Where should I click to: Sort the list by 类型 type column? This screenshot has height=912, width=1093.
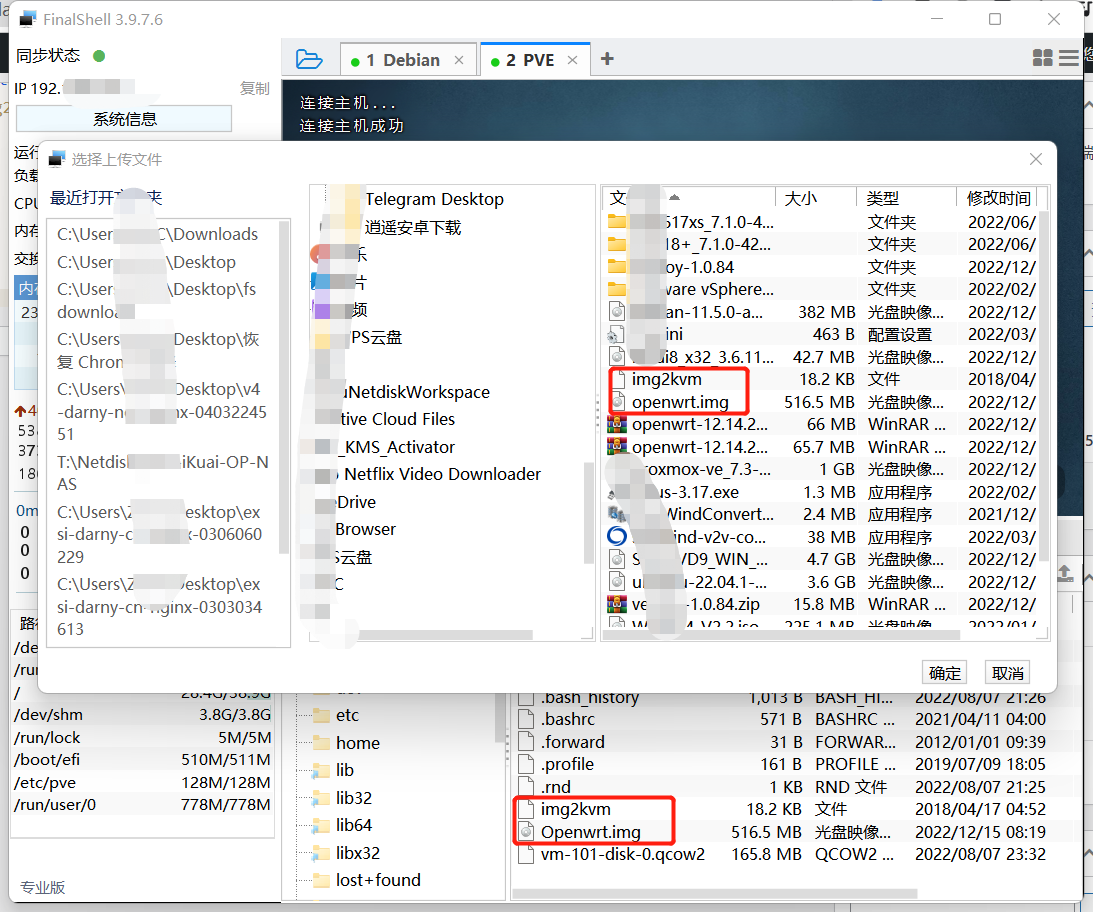883,198
